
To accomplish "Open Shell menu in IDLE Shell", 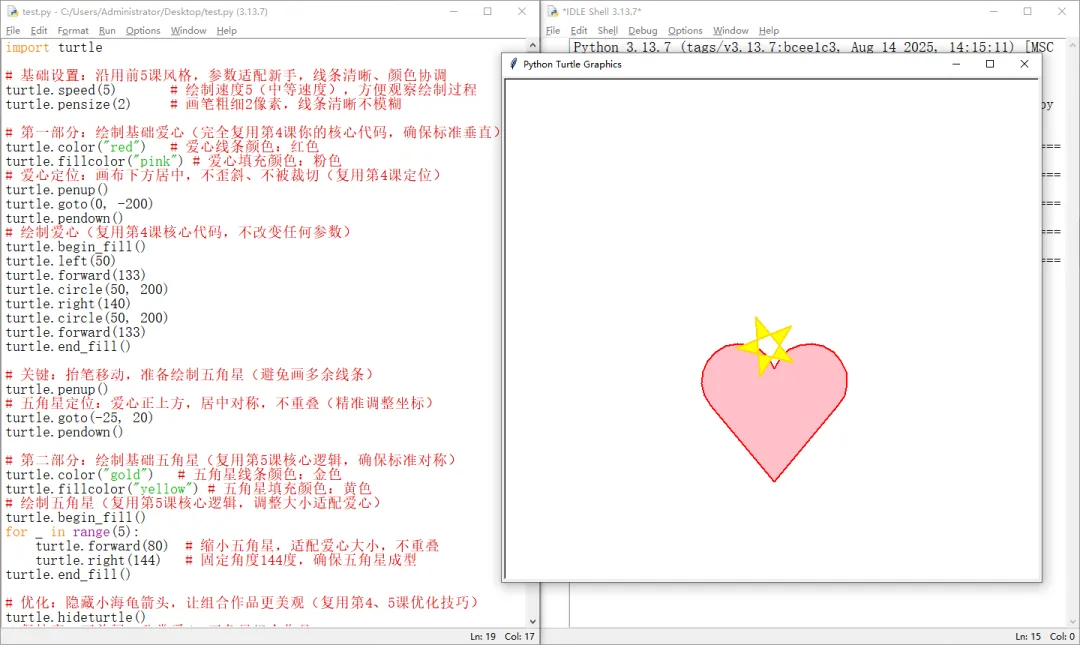I will tap(608, 30).
